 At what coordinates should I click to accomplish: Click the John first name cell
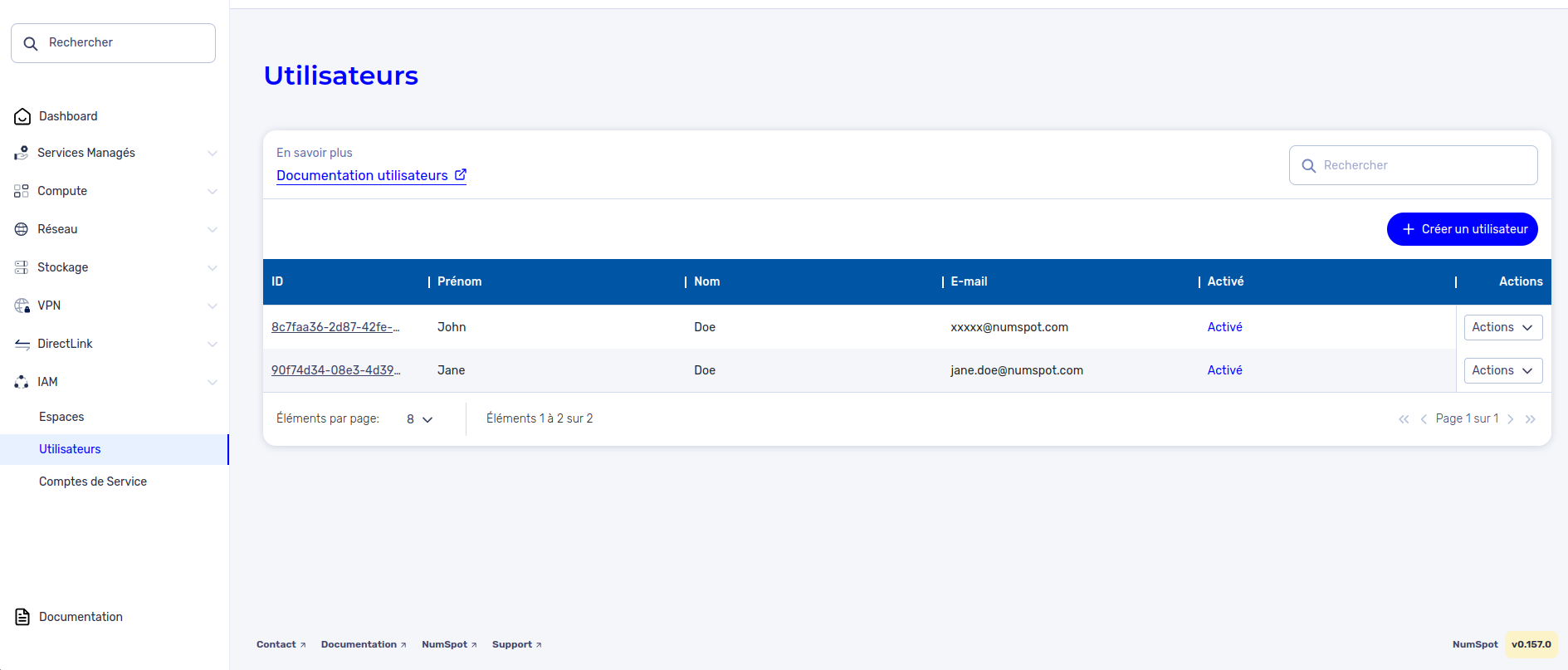[x=452, y=327]
